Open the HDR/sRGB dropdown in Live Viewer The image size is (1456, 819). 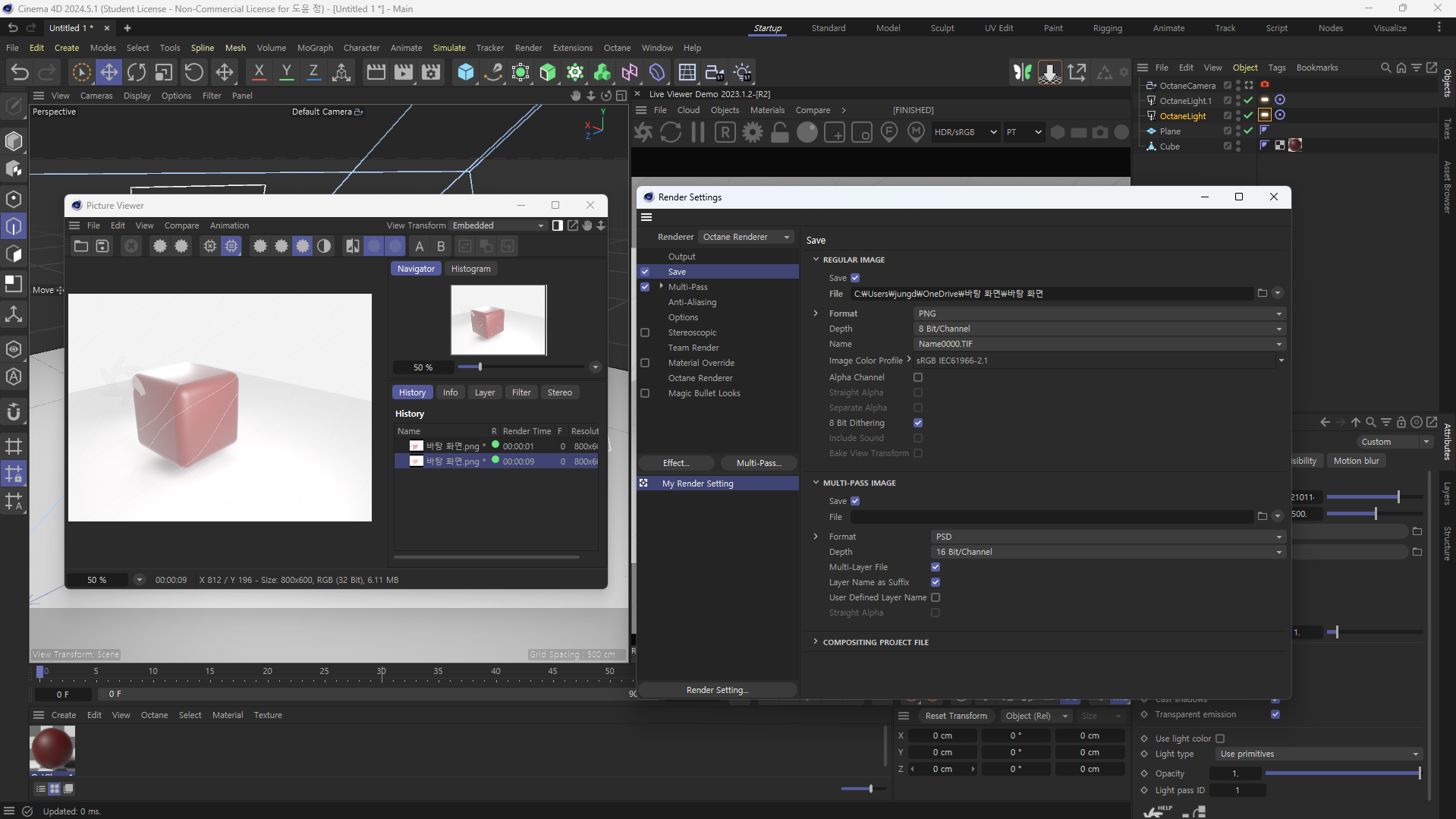[x=965, y=132]
